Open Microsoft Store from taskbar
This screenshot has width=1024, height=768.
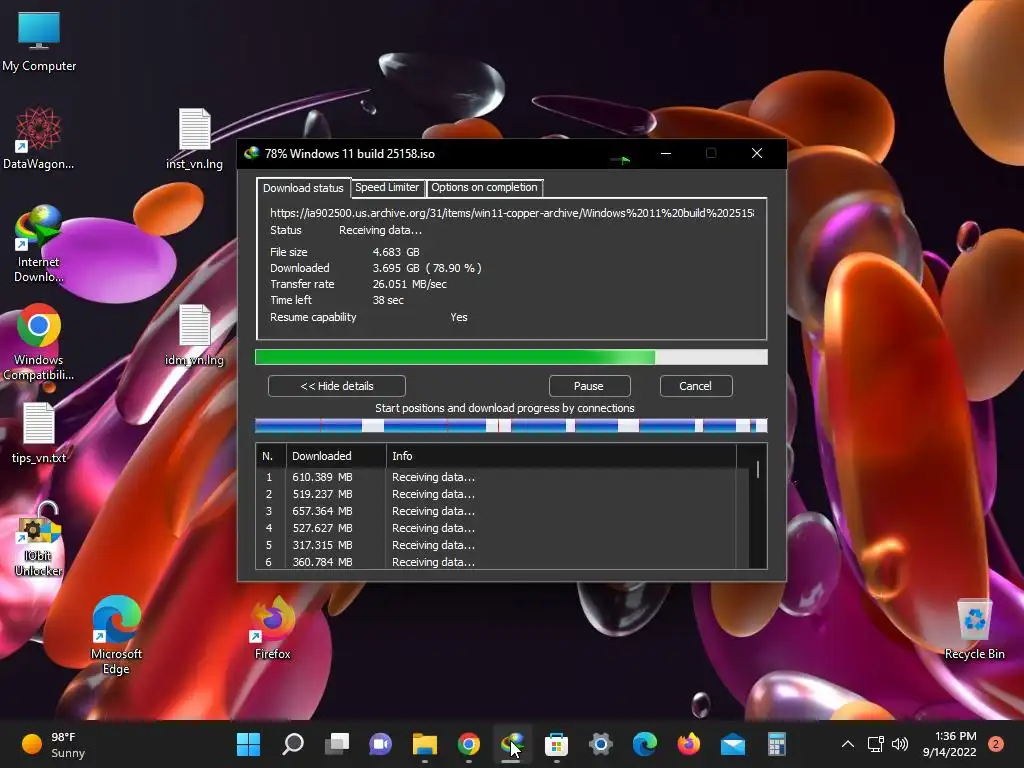coord(556,744)
